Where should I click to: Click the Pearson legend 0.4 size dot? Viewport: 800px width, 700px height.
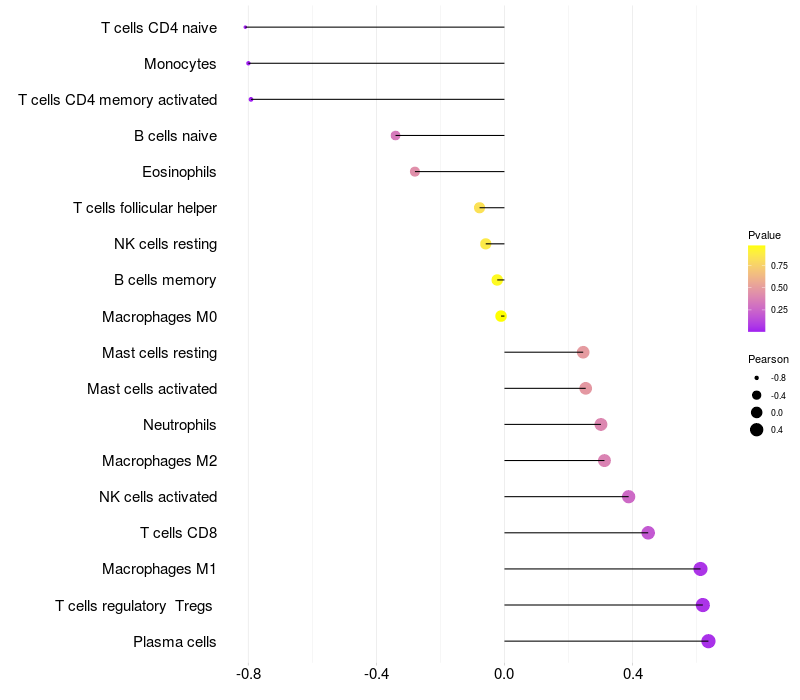[757, 430]
